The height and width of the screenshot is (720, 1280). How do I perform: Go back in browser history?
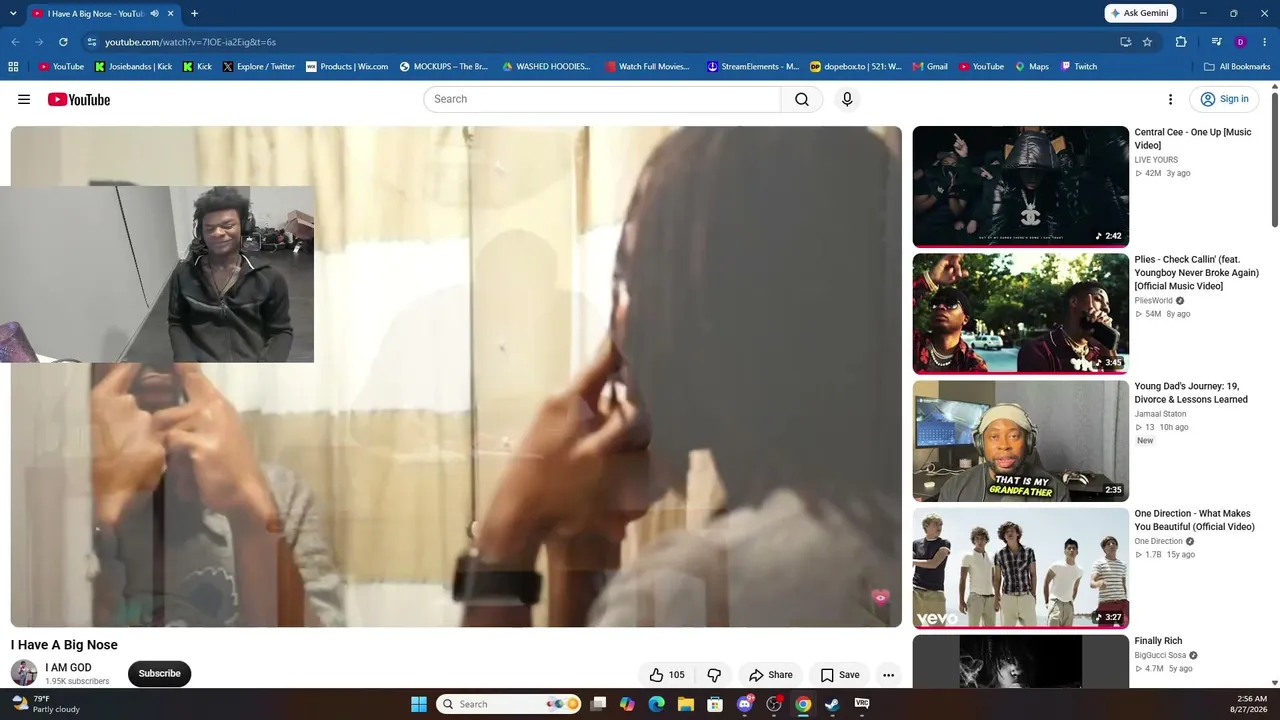click(x=15, y=42)
